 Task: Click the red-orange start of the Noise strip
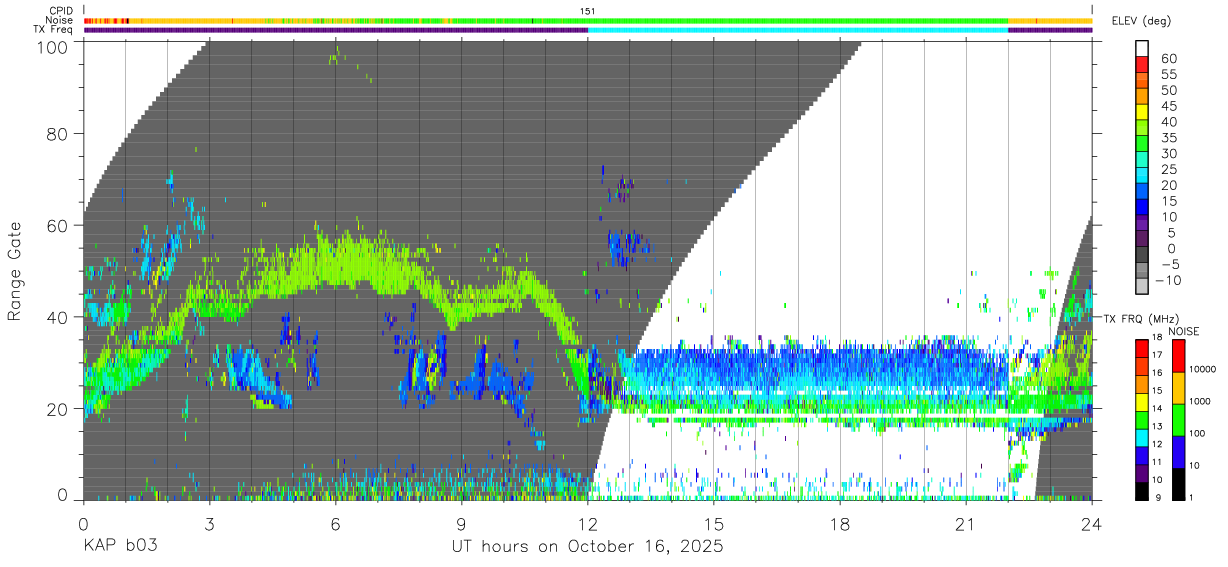coord(106,20)
